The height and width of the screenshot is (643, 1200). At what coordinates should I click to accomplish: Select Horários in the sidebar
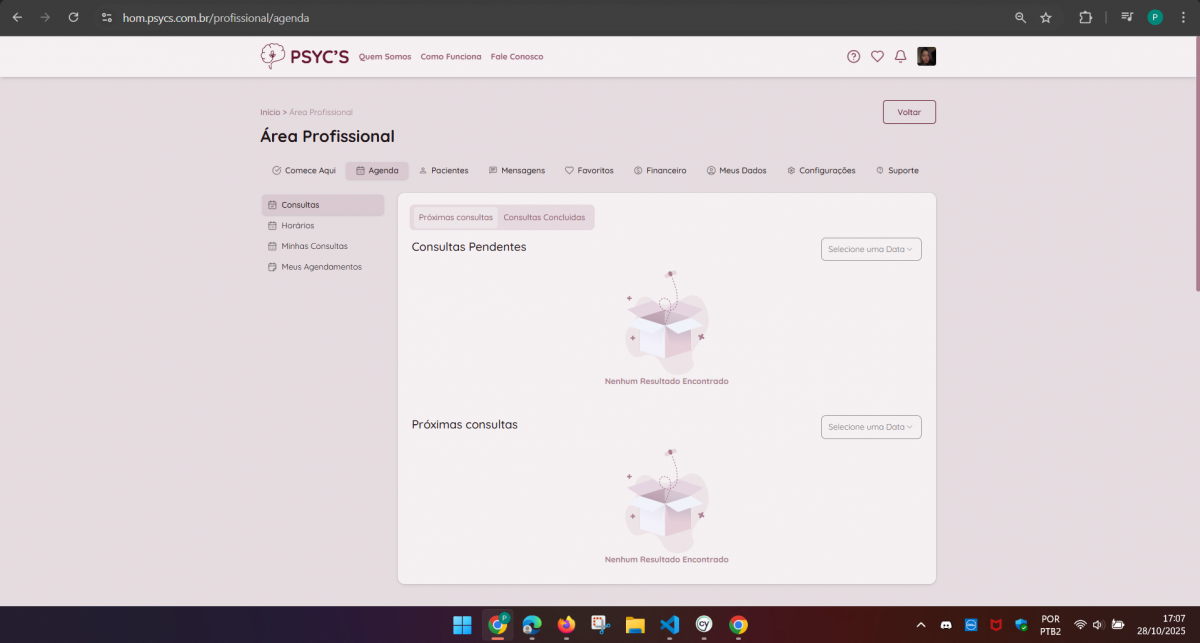tap(297, 226)
